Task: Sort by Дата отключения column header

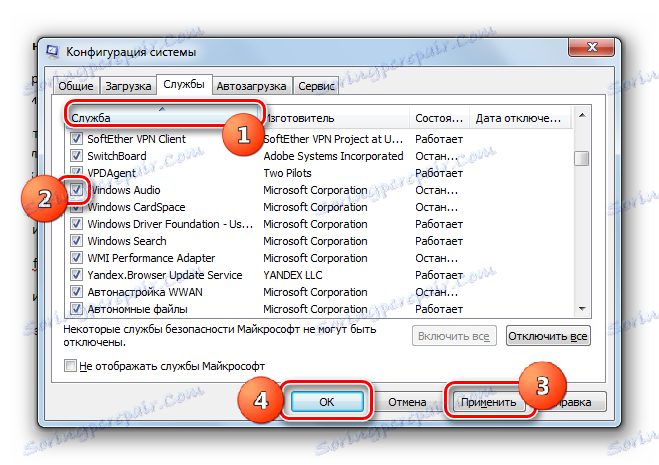Action: [x=520, y=116]
